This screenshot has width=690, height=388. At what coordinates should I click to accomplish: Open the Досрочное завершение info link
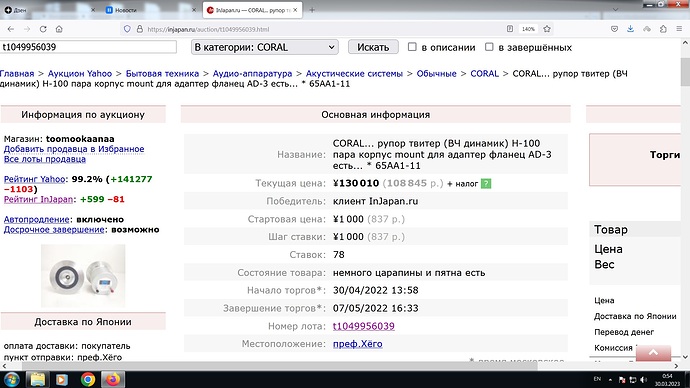[x=54, y=229]
